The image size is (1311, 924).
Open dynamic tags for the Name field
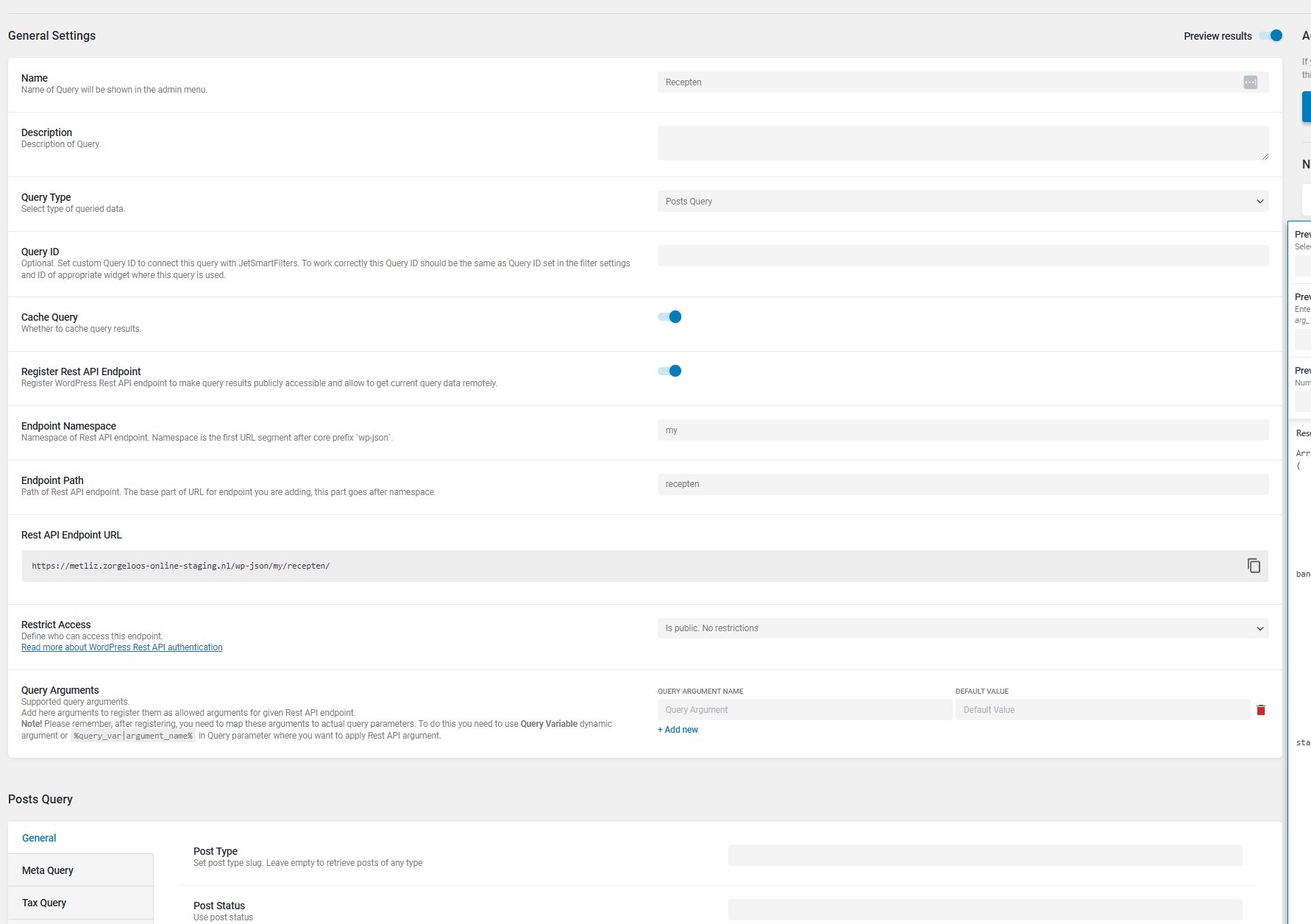click(x=1250, y=82)
